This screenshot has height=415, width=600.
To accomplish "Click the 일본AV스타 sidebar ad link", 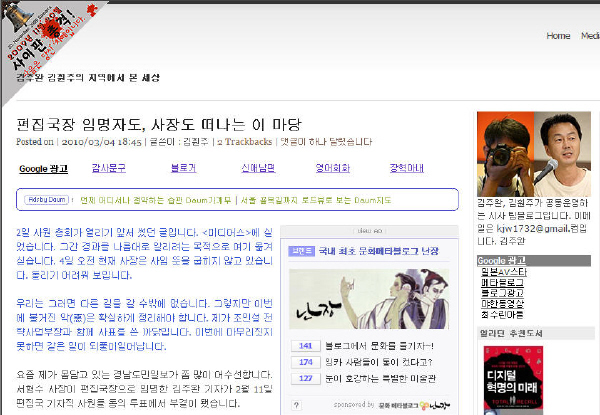I will (x=504, y=272).
